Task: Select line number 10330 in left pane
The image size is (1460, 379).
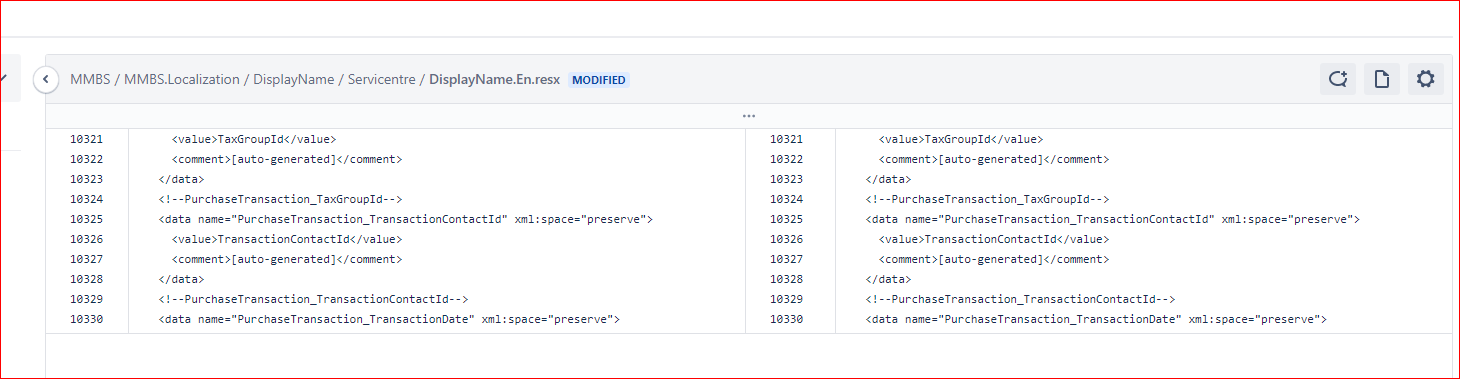Action: coord(86,319)
